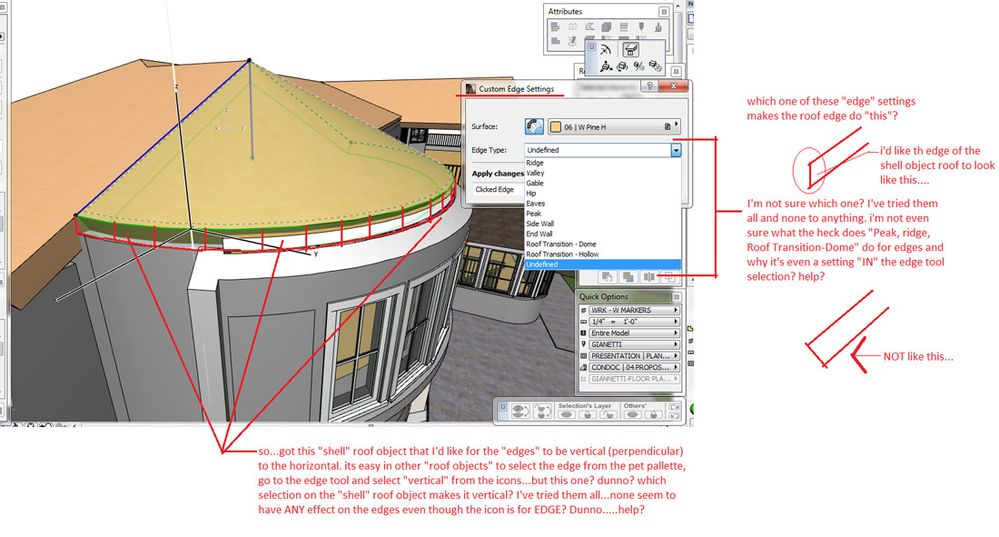
Task: Open the Entire Model structure display dropdown
Action: click(x=634, y=333)
